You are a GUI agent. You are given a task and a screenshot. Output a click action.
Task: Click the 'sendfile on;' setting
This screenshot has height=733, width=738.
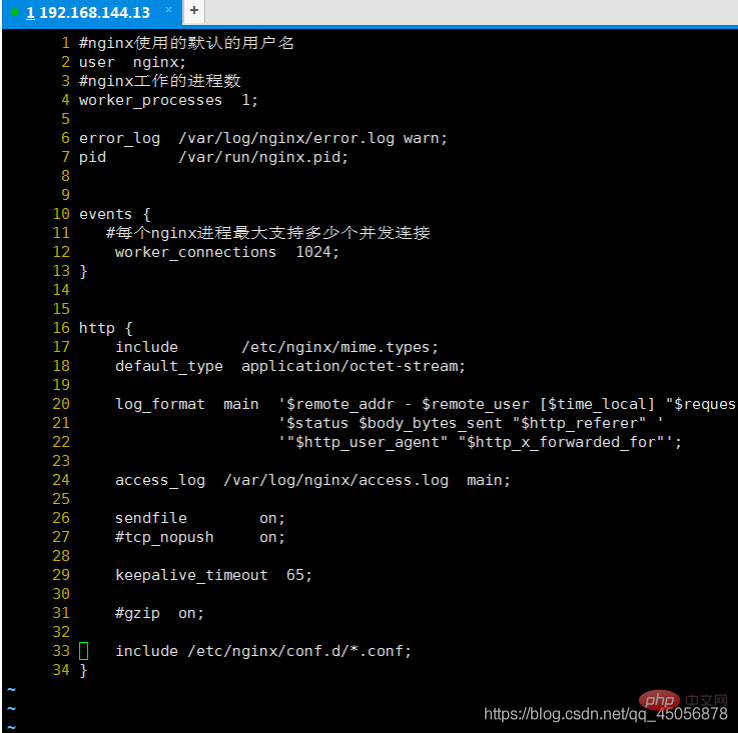pyautogui.click(x=200, y=518)
